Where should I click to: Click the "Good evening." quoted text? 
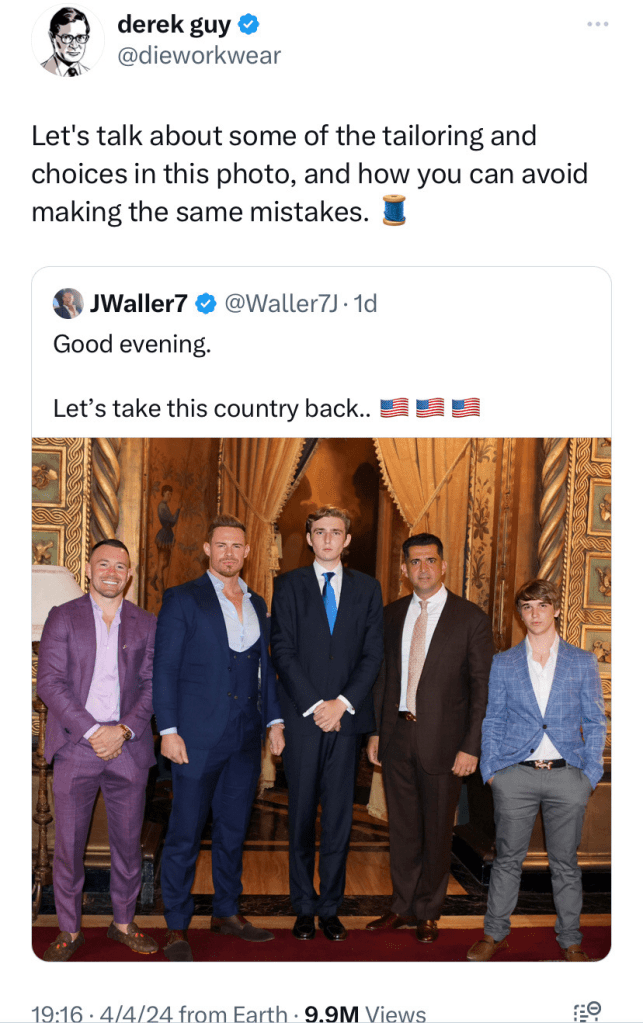coord(132,343)
